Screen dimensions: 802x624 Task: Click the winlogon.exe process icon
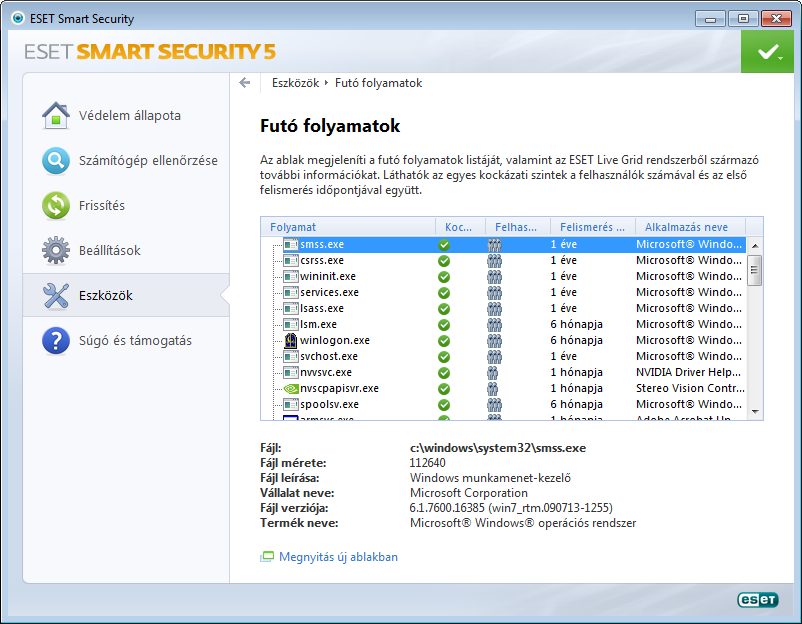[291, 340]
